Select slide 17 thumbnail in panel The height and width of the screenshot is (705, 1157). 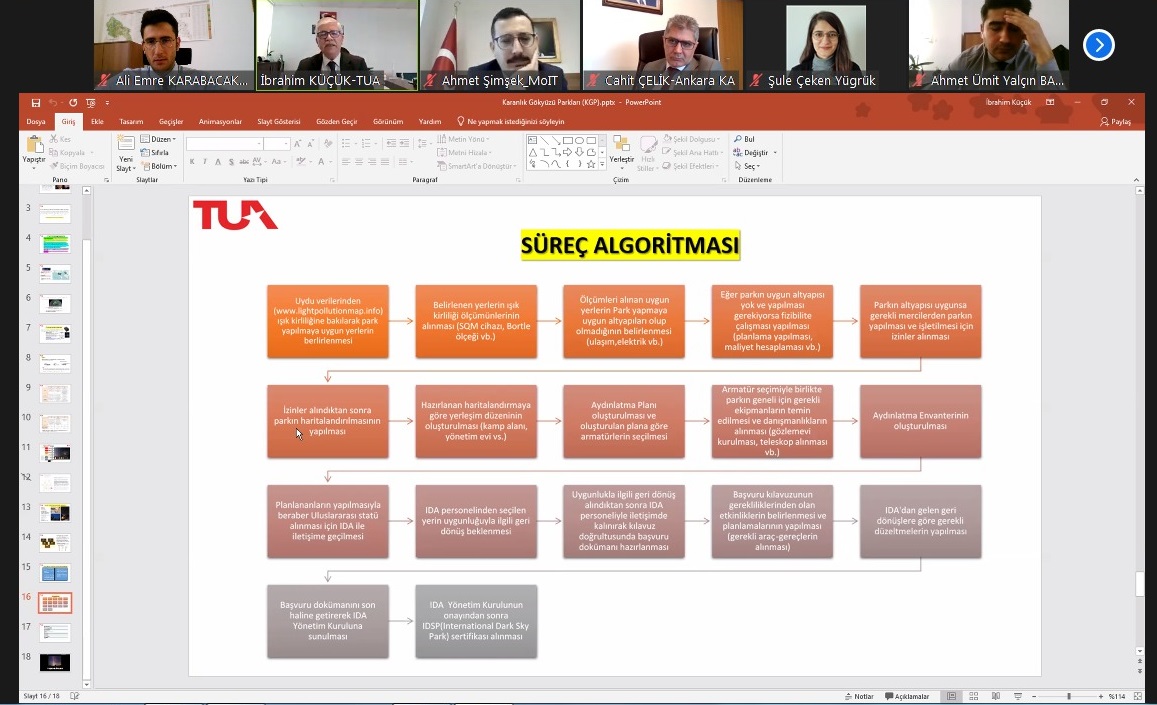tap(55, 633)
